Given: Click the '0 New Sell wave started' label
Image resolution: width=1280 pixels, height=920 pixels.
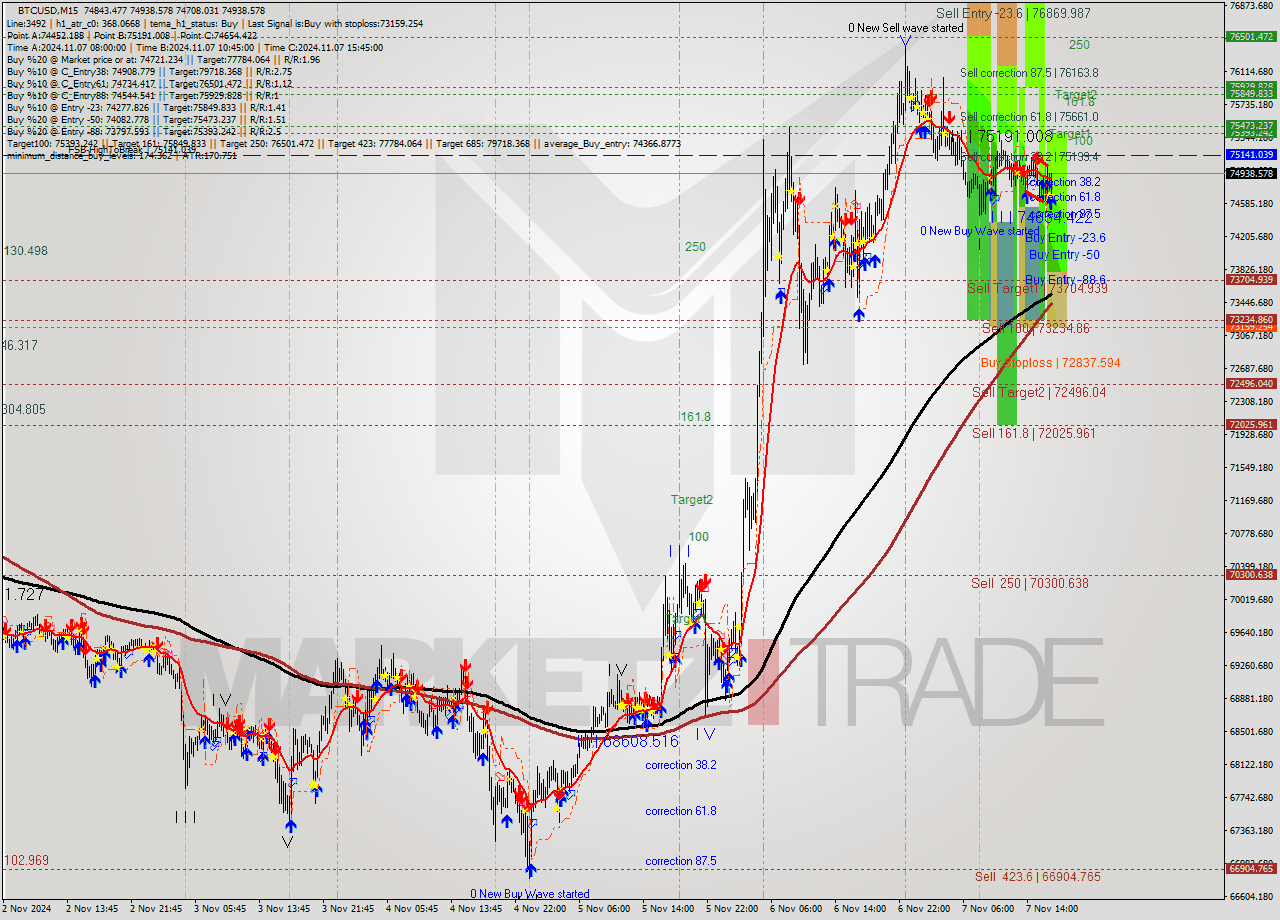Looking at the screenshot, I should pos(906,28).
